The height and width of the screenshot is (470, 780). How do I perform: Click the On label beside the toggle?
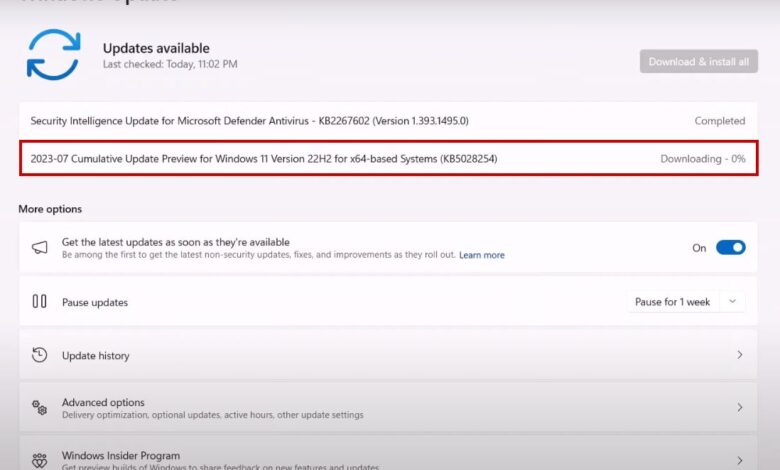699,248
